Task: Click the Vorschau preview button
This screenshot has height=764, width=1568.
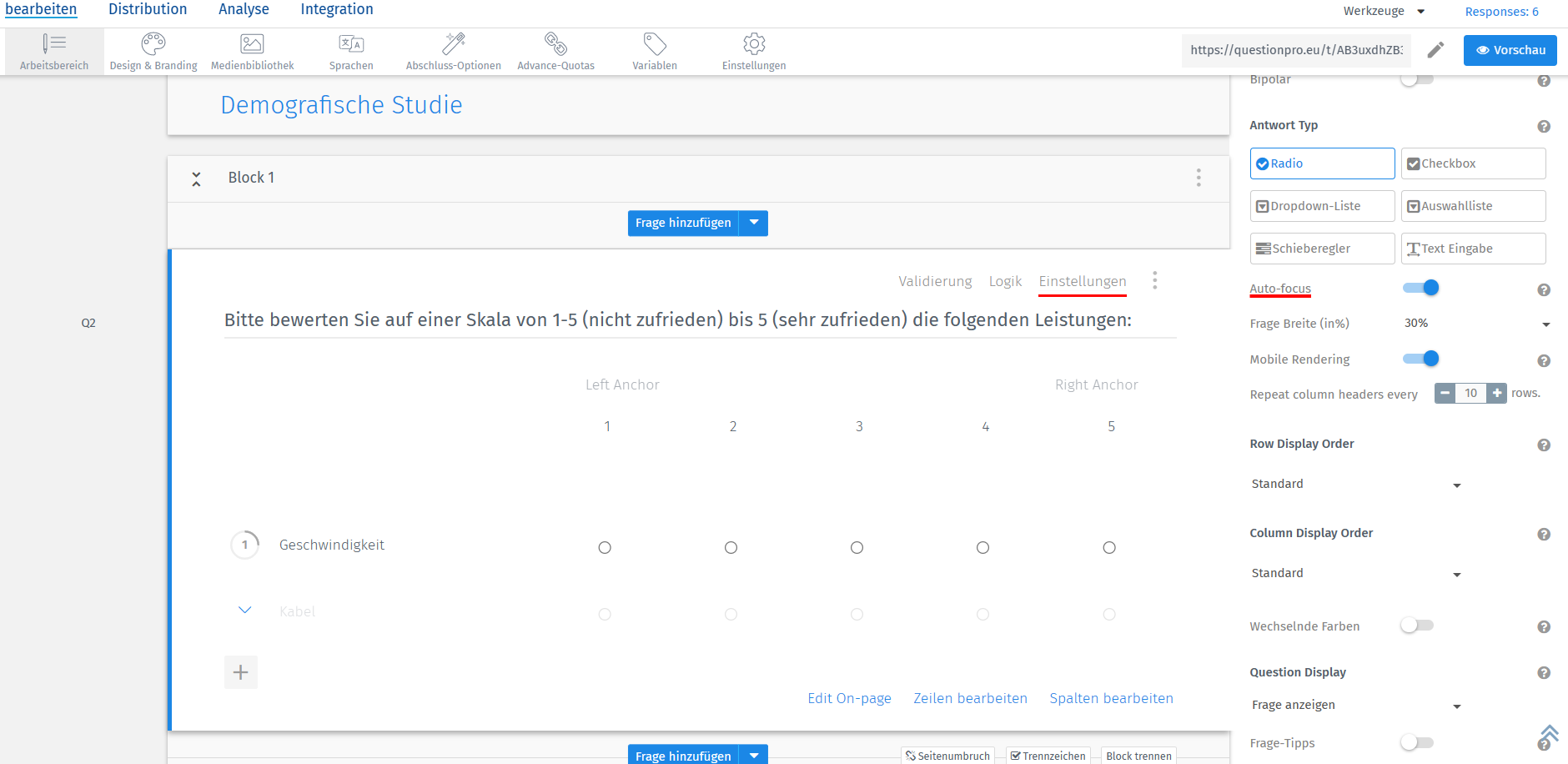Action: tap(1510, 50)
